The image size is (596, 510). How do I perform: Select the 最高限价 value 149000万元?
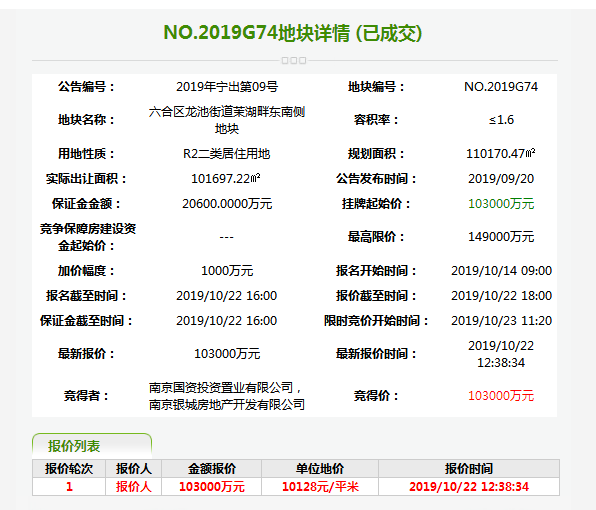(x=501, y=237)
